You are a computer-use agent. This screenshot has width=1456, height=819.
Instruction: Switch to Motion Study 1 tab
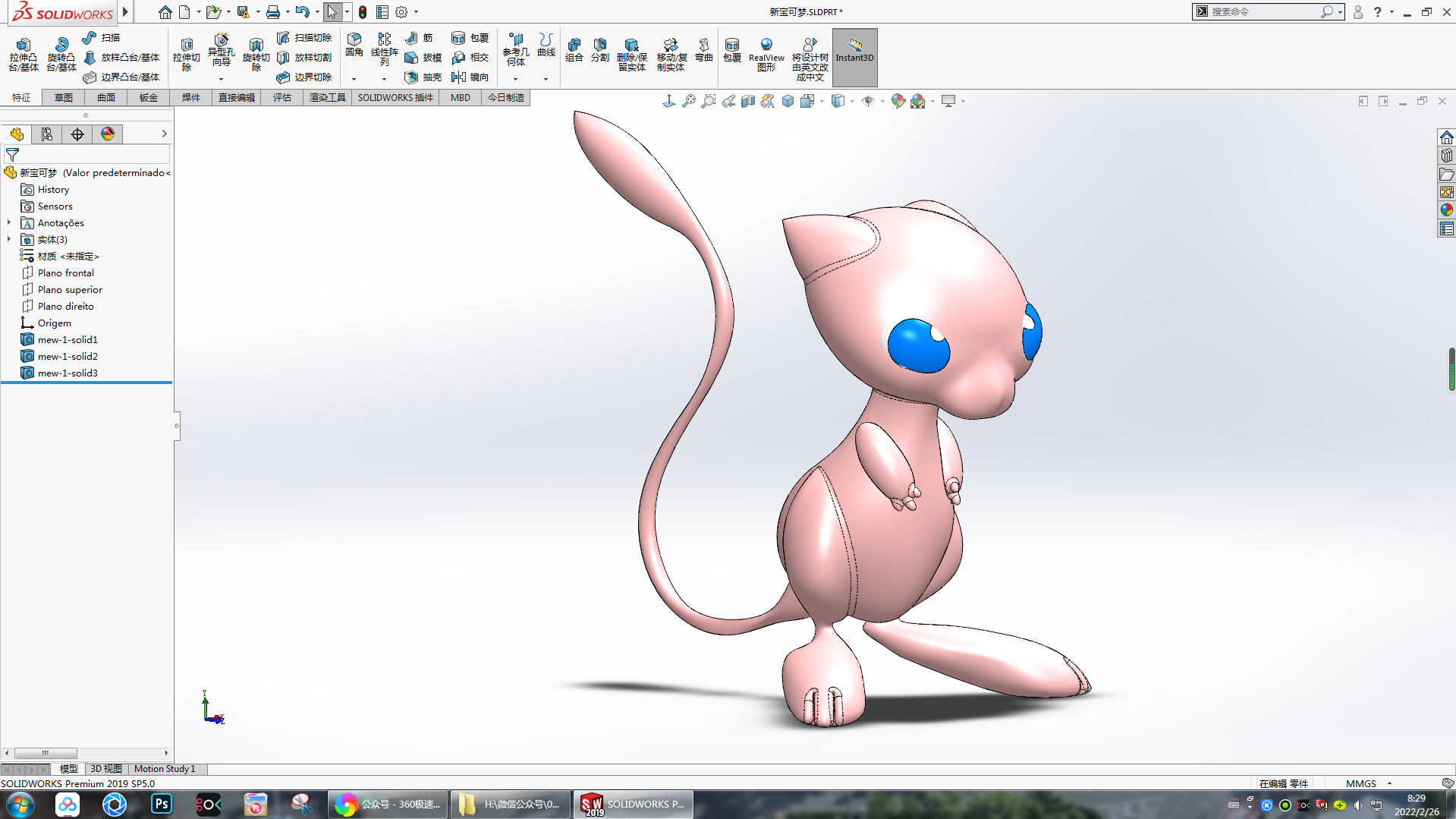pyautogui.click(x=165, y=769)
